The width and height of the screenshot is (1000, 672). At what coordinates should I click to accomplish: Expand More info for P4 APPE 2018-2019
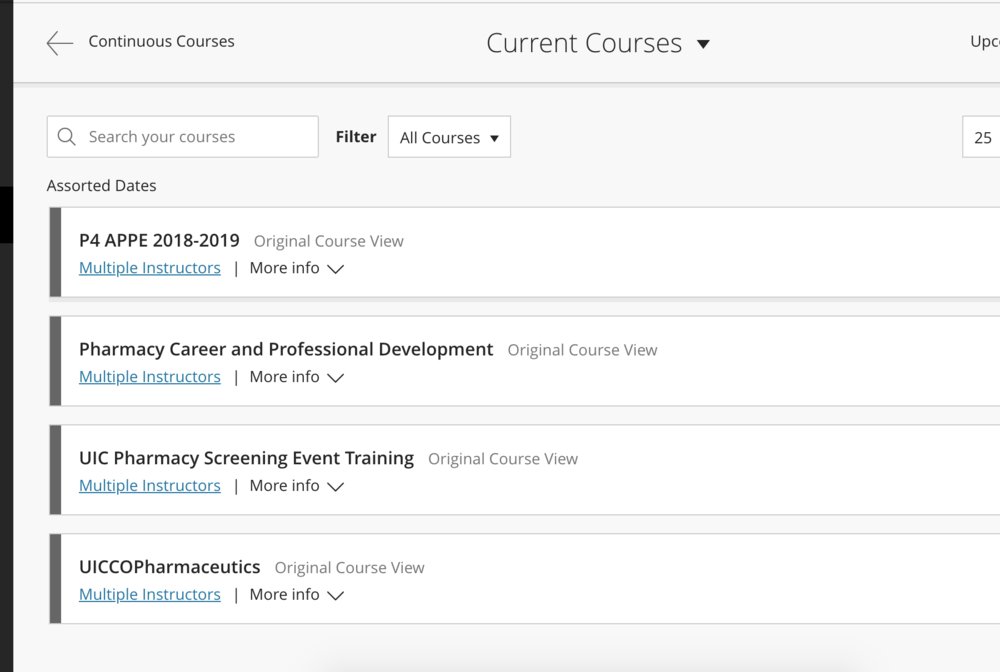pyautogui.click(x=296, y=268)
